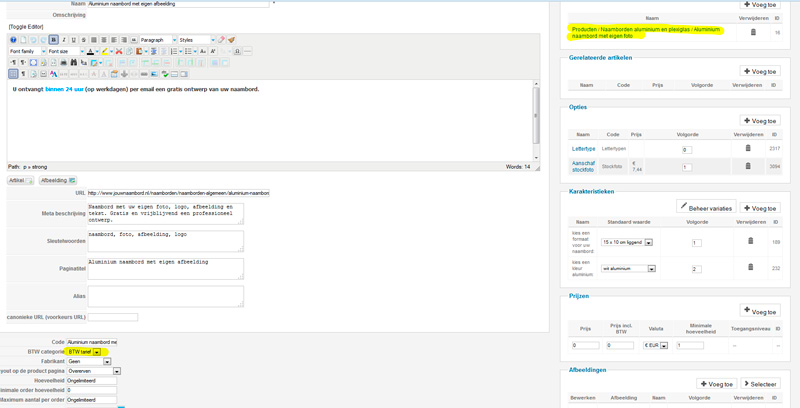This screenshot has height=408, width=800.
Task: Open the editor help icon
Action: click(x=13, y=40)
